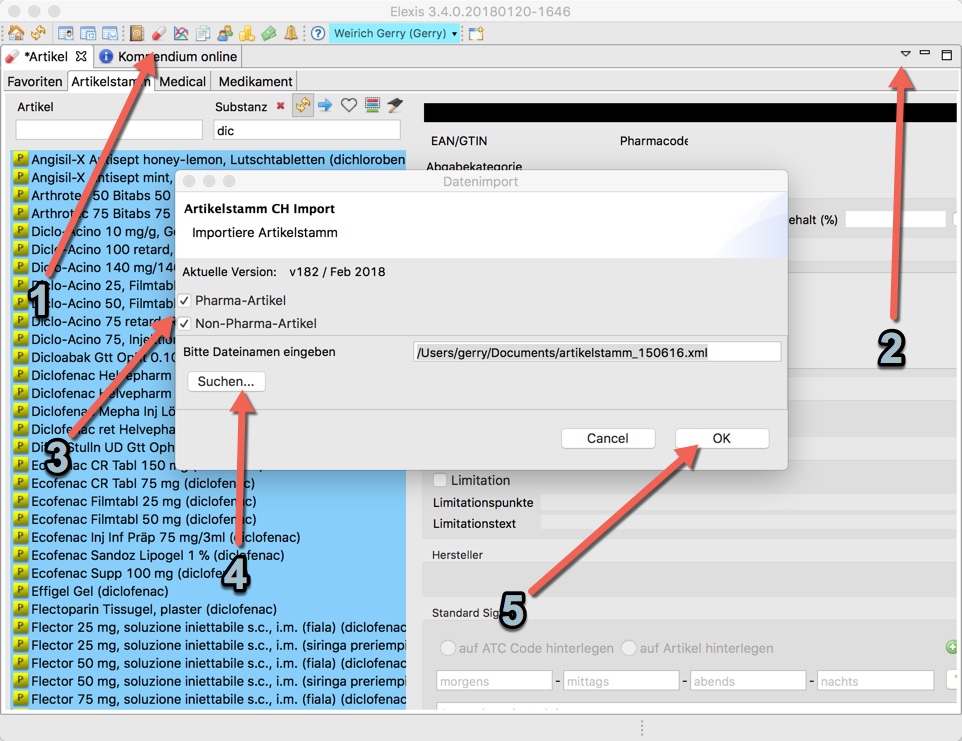The height and width of the screenshot is (741, 962).
Task: Select the Artikelstamm tab
Action: point(110,82)
